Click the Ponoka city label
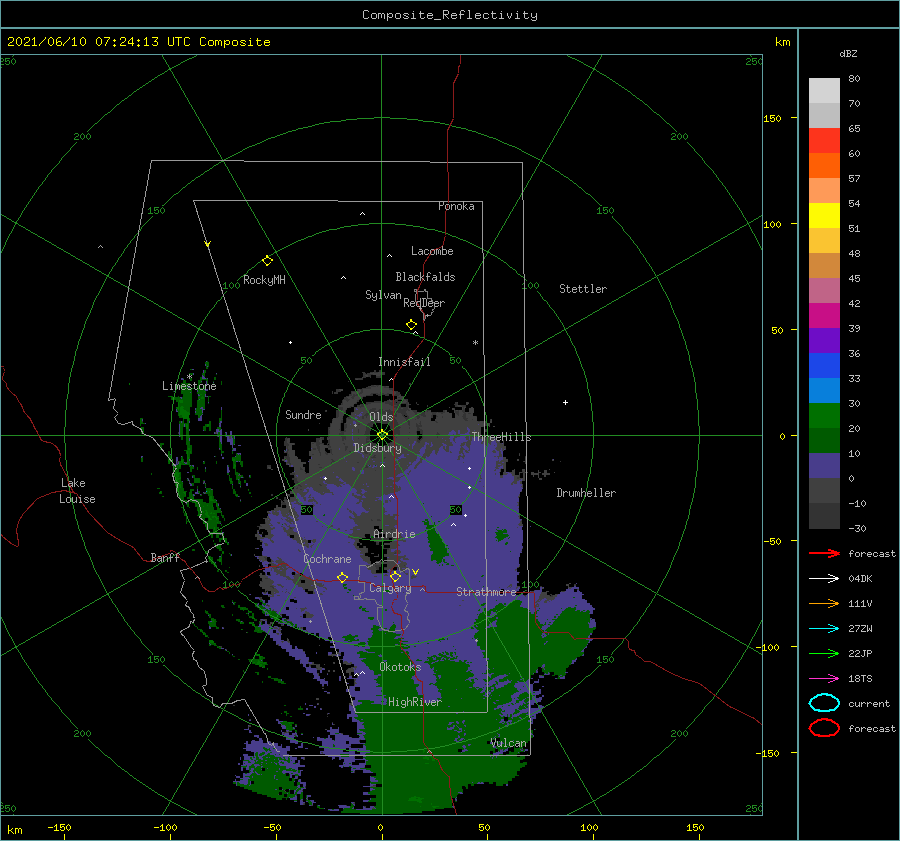The height and width of the screenshot is (841, 900). point(456,206)
